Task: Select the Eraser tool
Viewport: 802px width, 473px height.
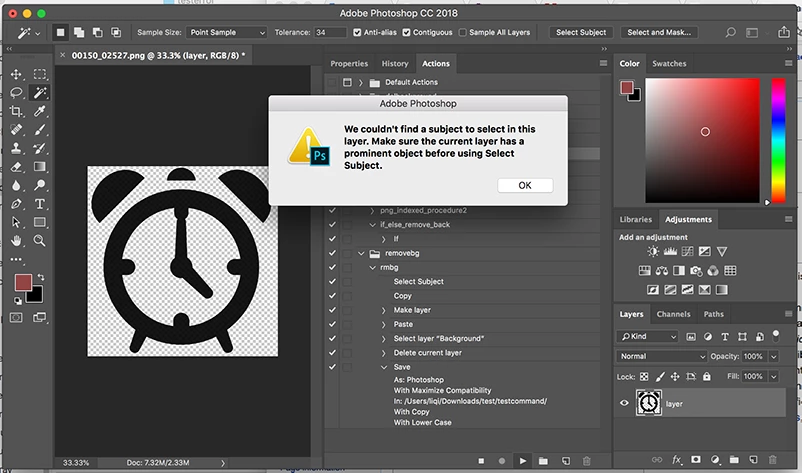Action: 16,167
